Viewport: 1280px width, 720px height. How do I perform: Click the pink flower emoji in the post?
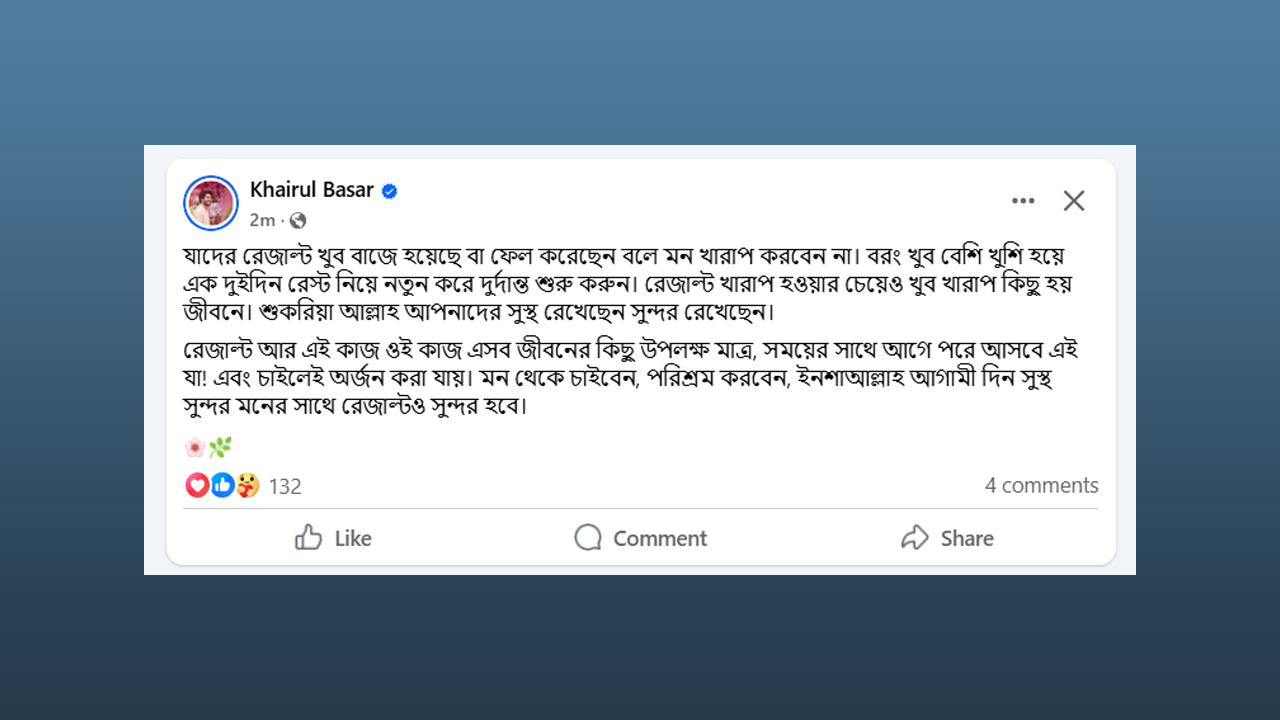[x=195, y=447]
